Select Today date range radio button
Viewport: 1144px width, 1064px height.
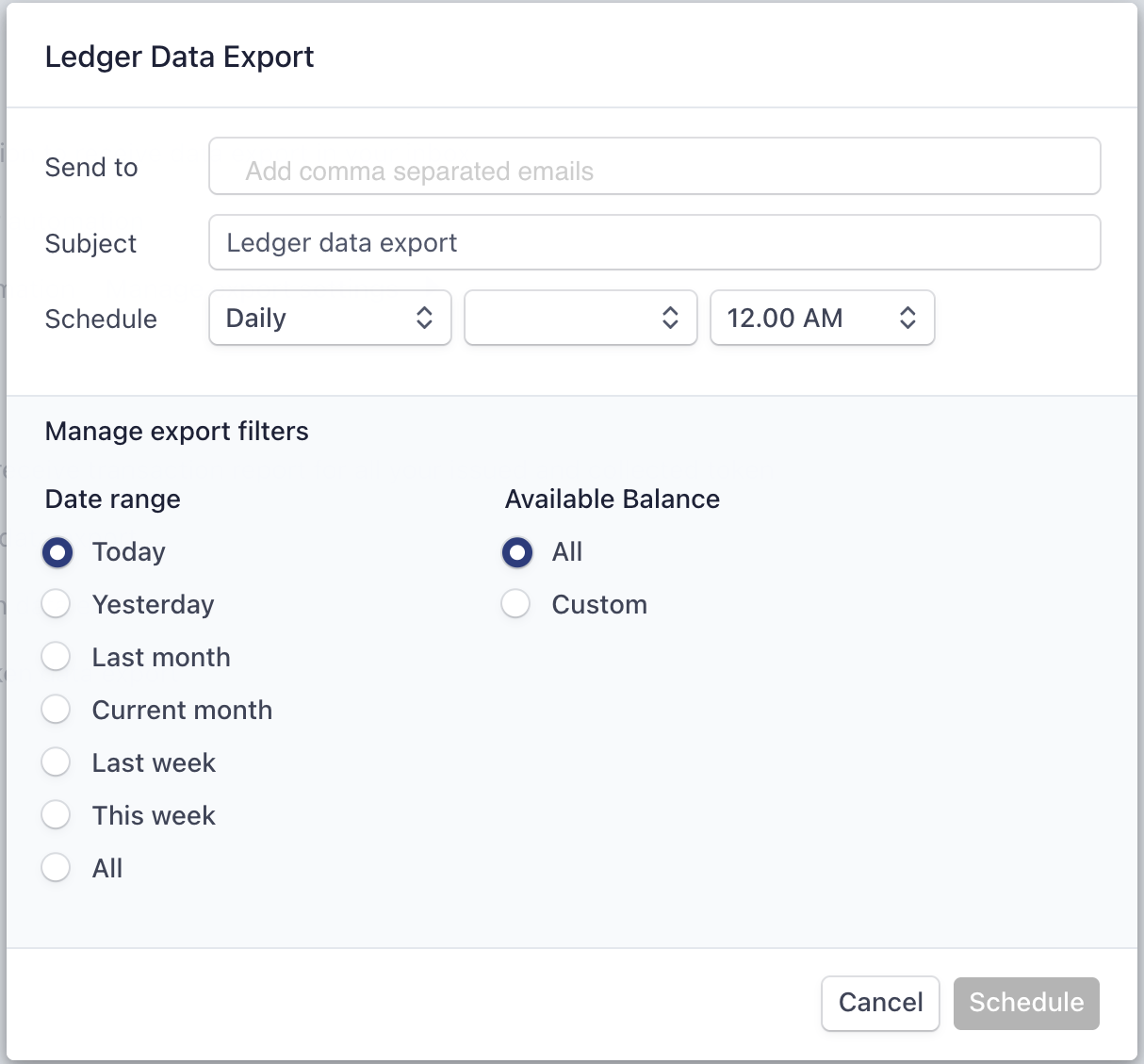[57, 552]
